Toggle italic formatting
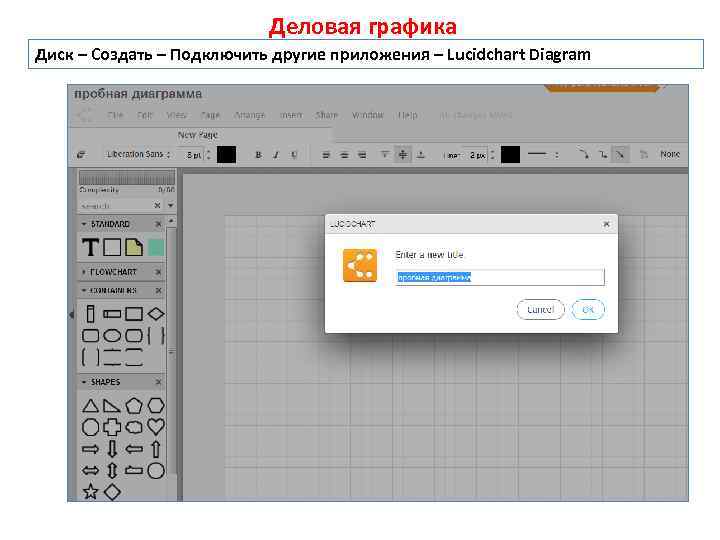The height and width of the screenshot is (540, 720). [x=276, y=155]
